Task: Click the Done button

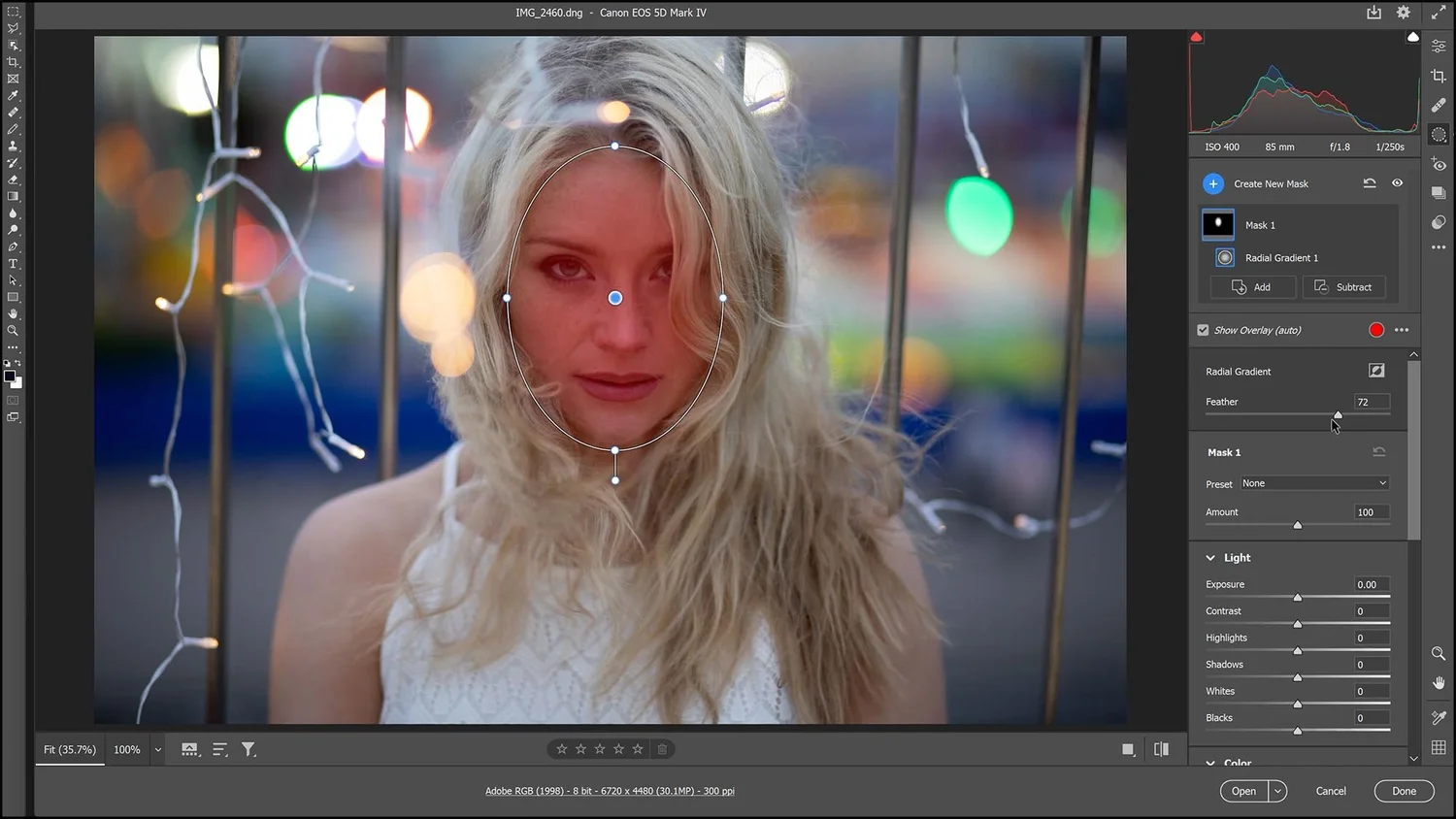Action: pyautogui.click(x=1403, y=791)
